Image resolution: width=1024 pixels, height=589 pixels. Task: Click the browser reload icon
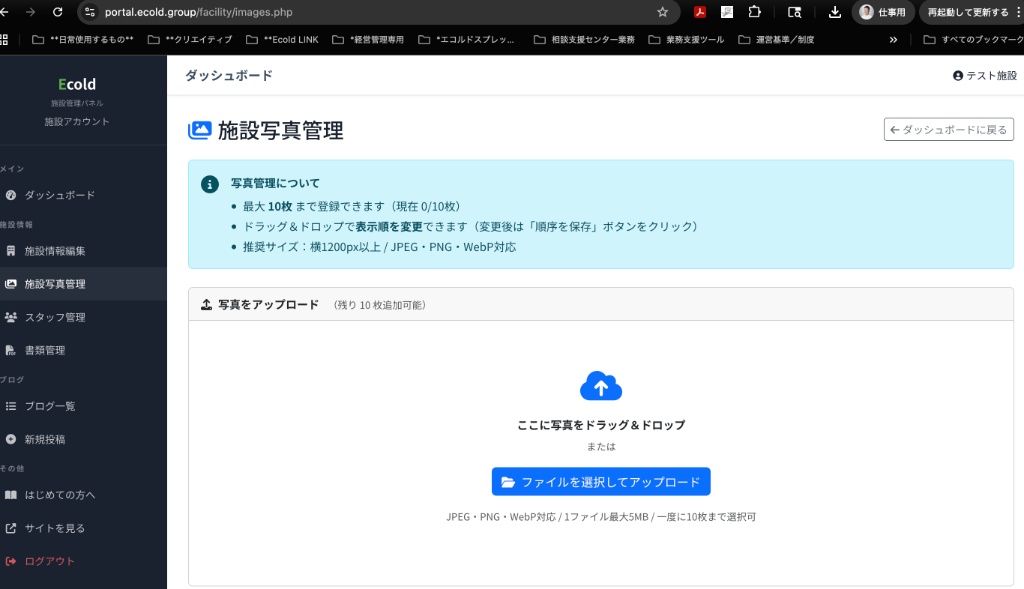(57, 12)
